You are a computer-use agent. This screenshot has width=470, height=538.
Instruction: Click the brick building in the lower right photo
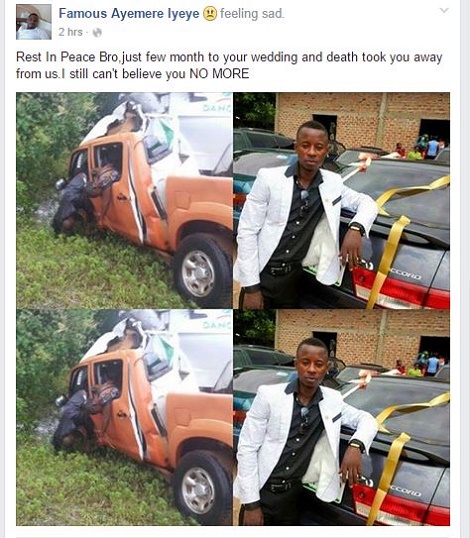point(362,339)
